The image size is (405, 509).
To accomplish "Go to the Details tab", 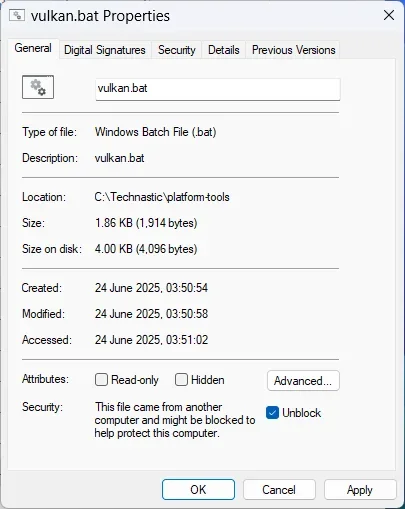I will click(224, 50).
